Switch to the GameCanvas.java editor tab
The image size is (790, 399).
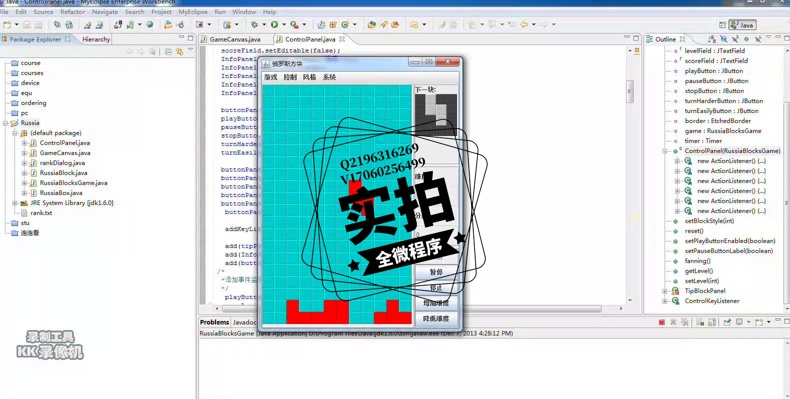point(235,39)
